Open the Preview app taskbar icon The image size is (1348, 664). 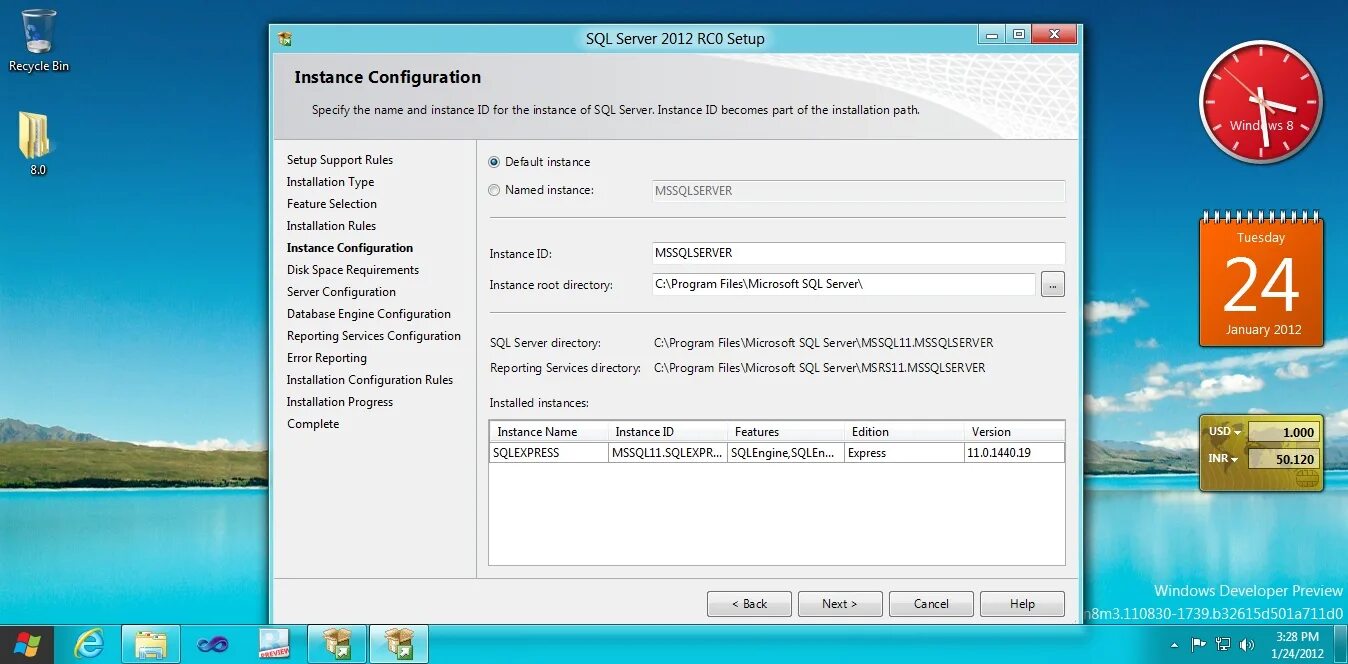[274, 644]
